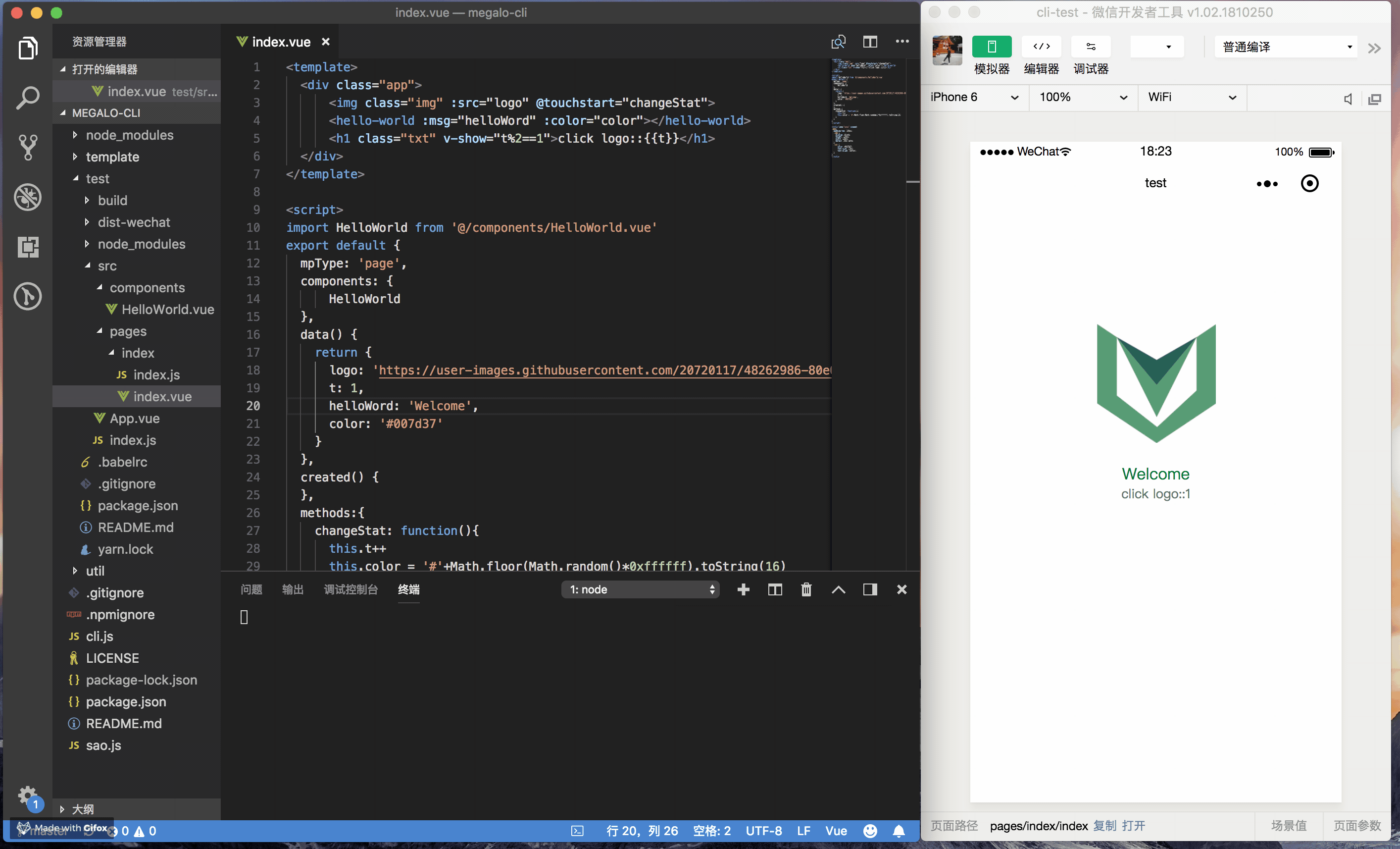Toggle the simulator (模拟器) panel button
Screen dimensions: 1400x849
tap(991, 47)
